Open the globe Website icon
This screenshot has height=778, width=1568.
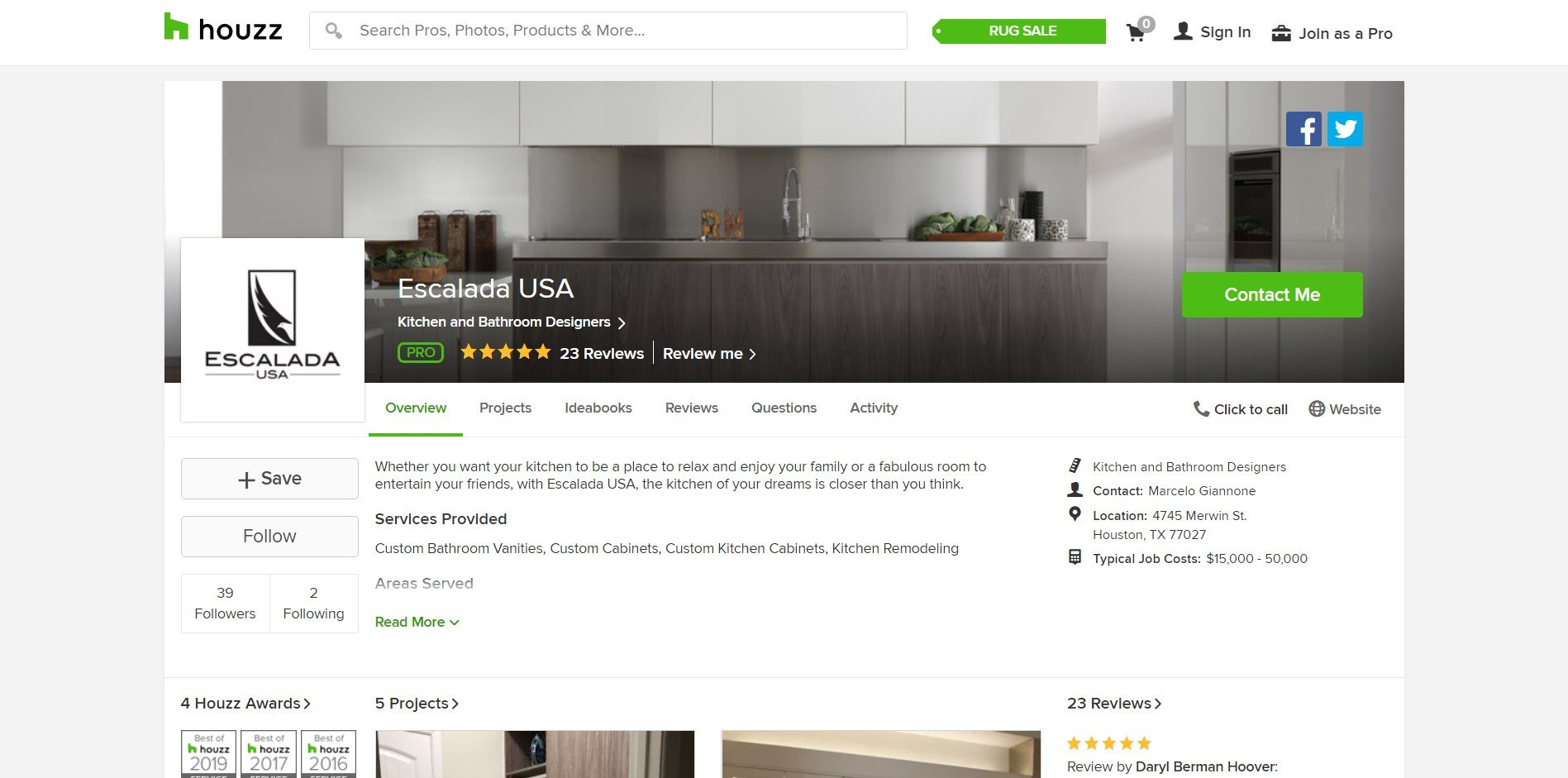click(1317, 408)
